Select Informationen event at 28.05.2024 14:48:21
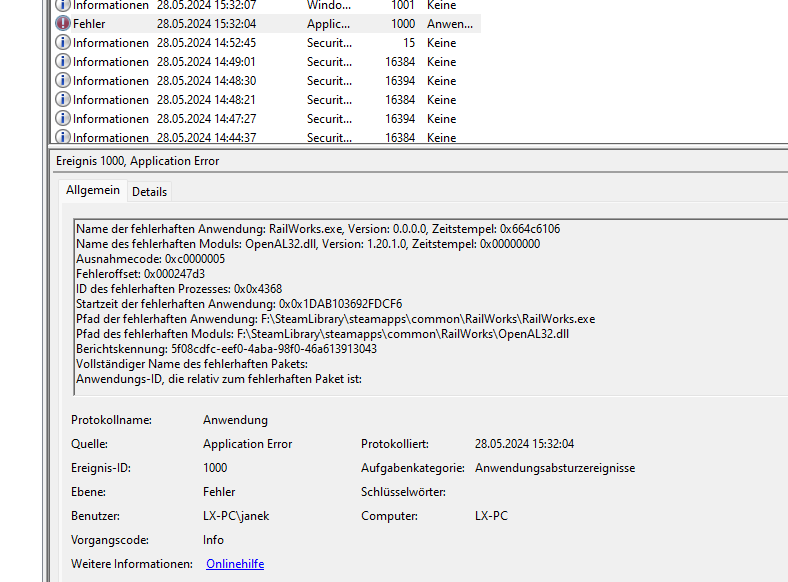Image resolution: width=788 pixels, height=582 pixels. [267, 100]
